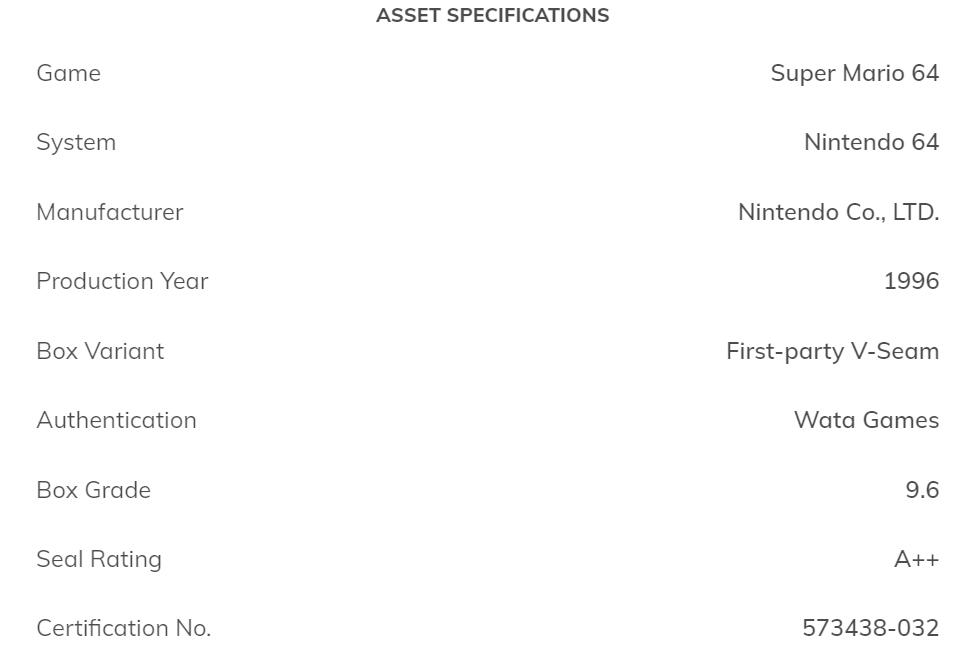Viewport: 979px width, 645px height.
Task: Select the 1996 production year value
Action: point(911,281)
